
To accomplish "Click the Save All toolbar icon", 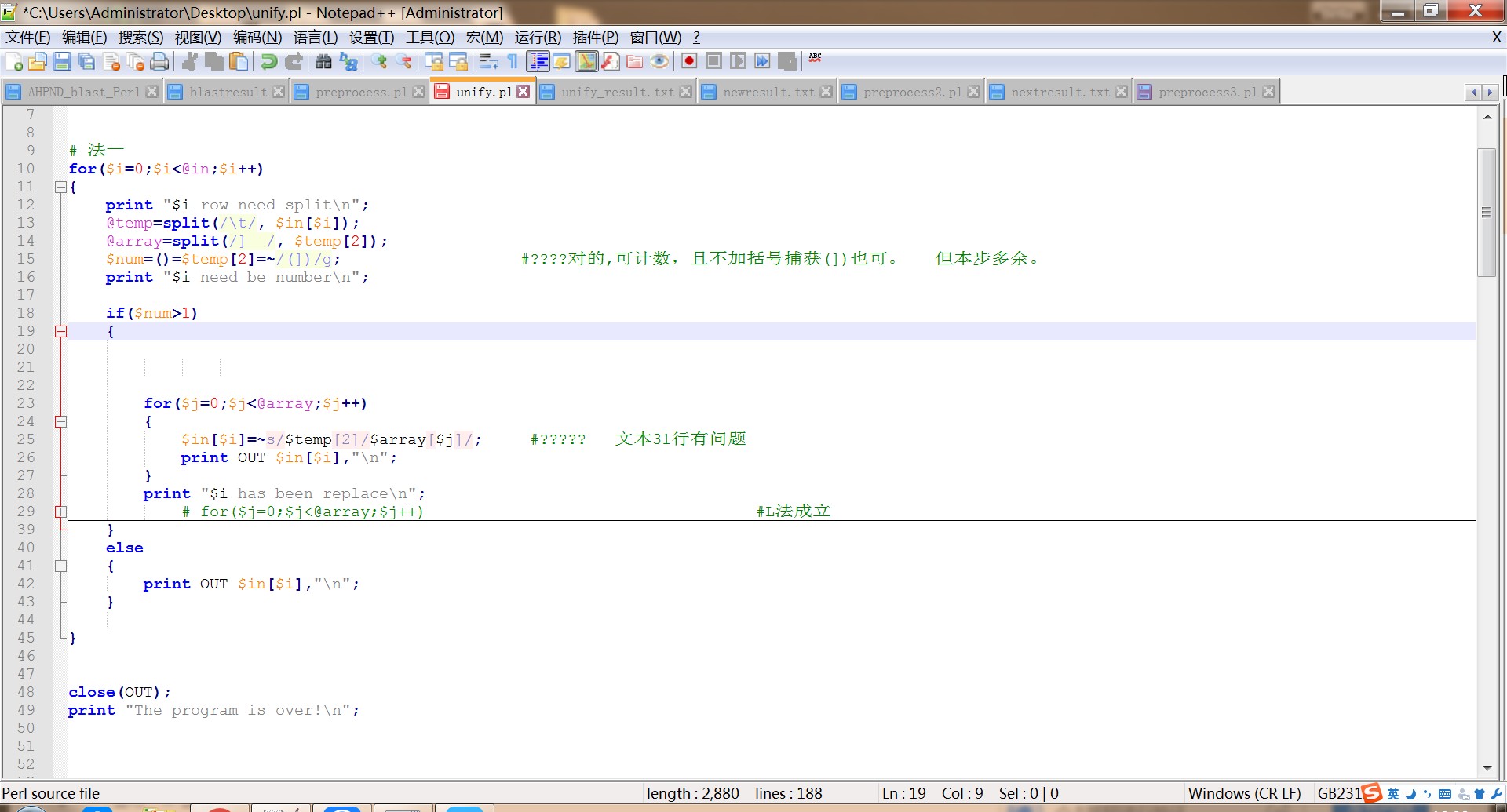I will [x=86, y=61].
